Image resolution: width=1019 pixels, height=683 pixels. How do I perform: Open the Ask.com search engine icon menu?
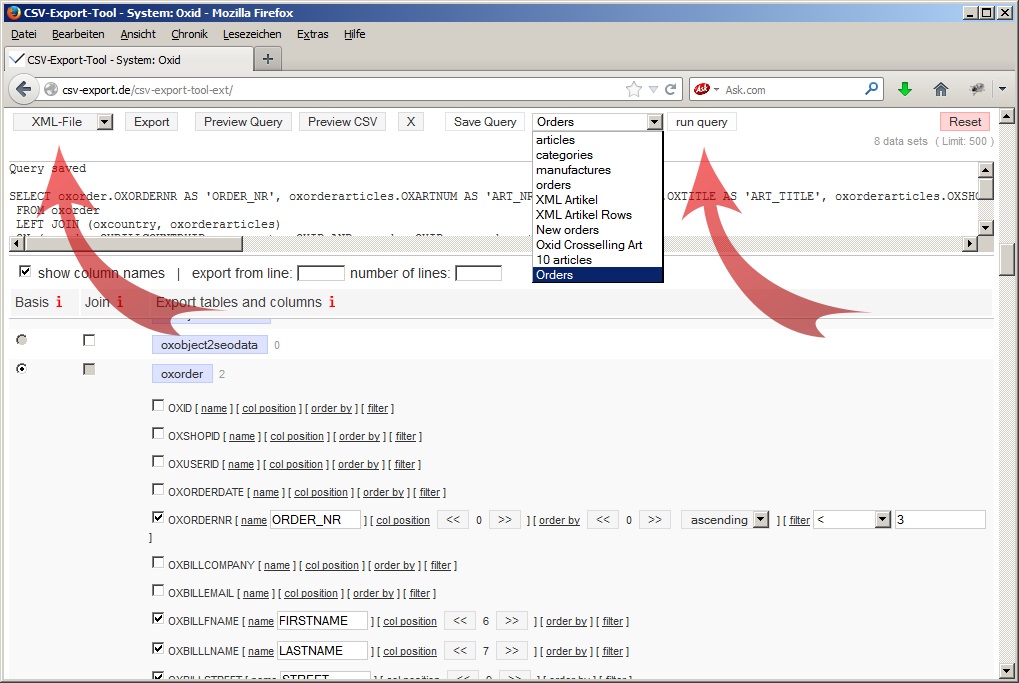(706, 90)
